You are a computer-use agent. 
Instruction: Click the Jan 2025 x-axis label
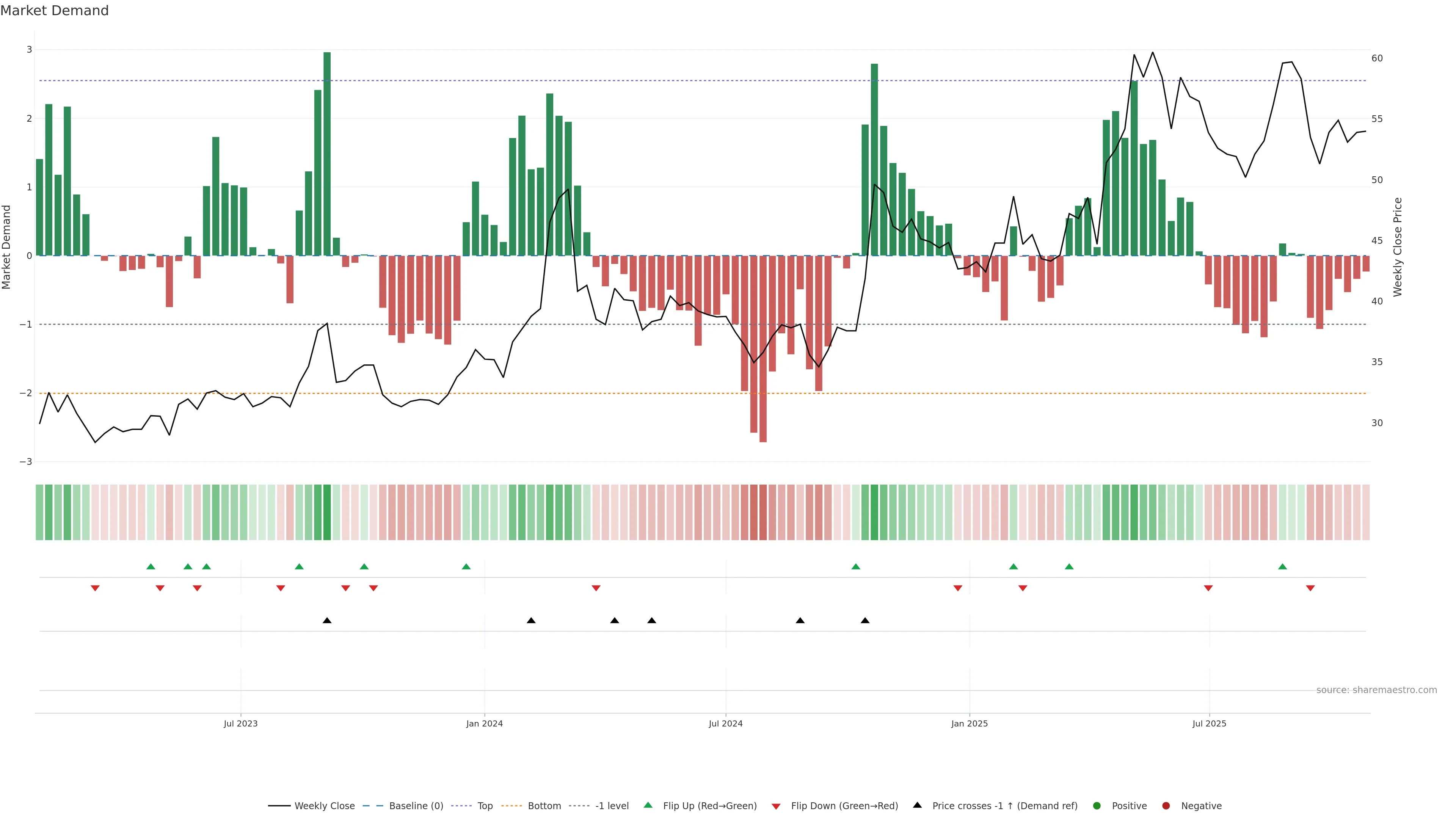click(x=970, y=724)
